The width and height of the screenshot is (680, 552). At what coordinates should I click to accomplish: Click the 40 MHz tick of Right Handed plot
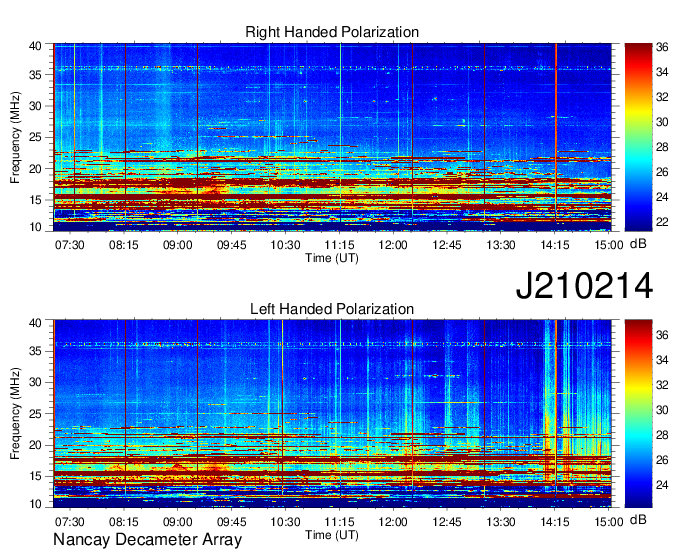35,46
